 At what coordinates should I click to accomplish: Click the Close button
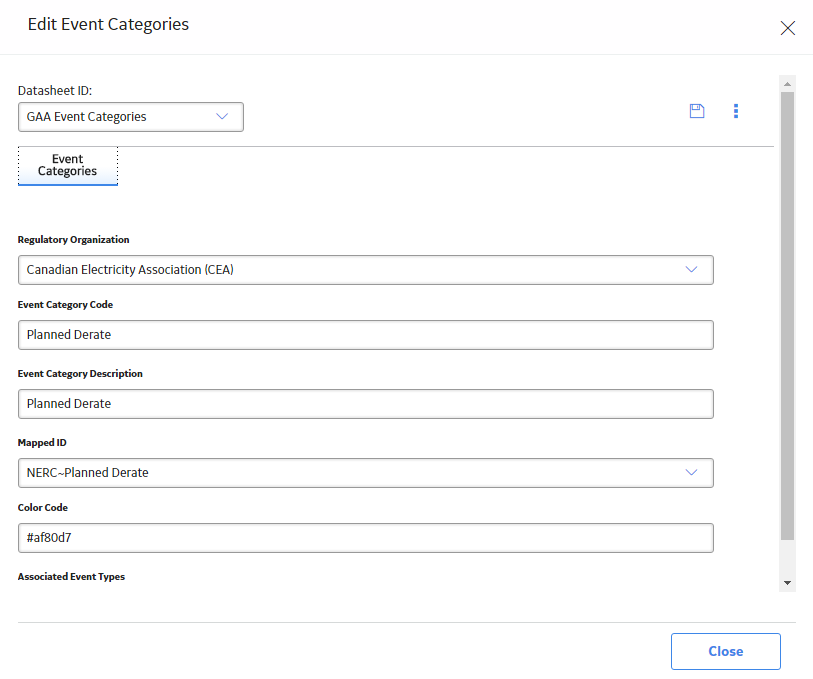(725, 651)
